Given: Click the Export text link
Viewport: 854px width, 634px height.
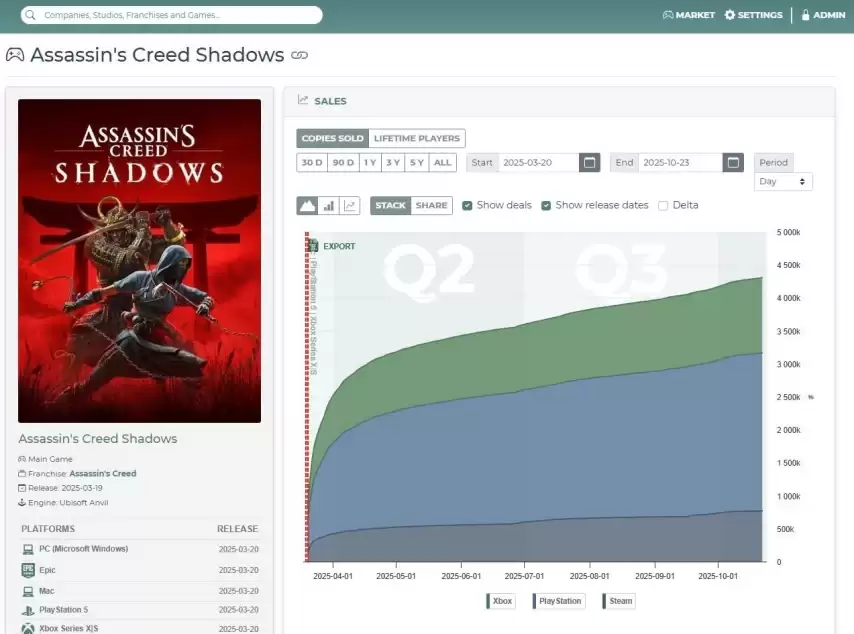Looking at the screenshot, I should (339, 246).
